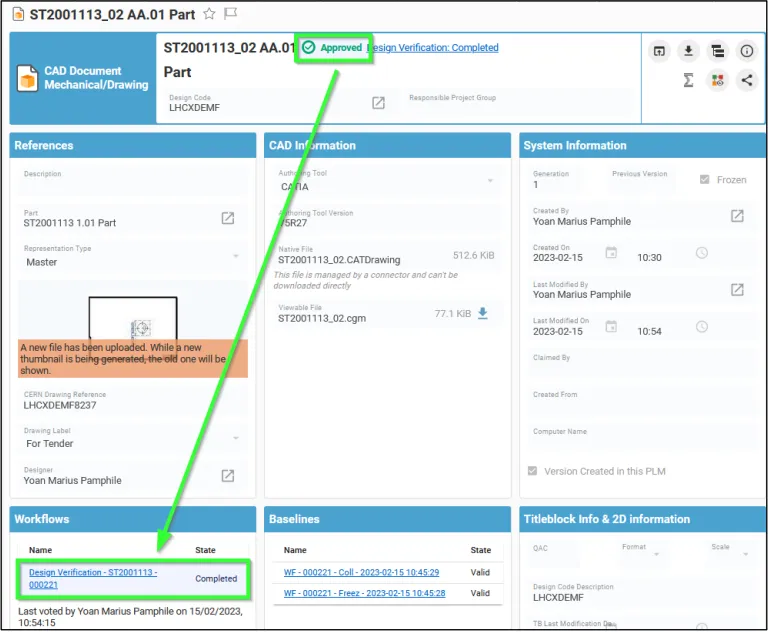Click the Completed state in Workflows table
769x632 pixels.
tap(216, 579)
